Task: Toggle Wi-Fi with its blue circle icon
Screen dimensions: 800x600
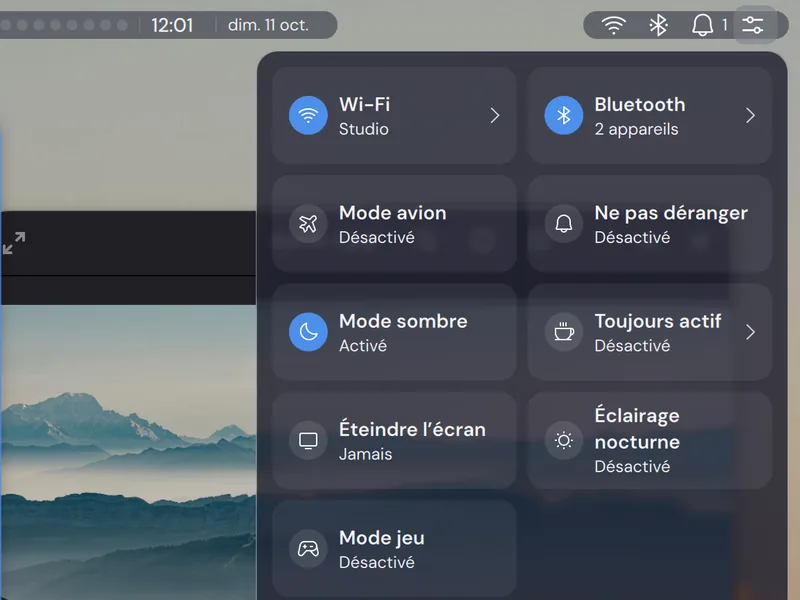Action: pyautogui.click(x=308, y=115)
